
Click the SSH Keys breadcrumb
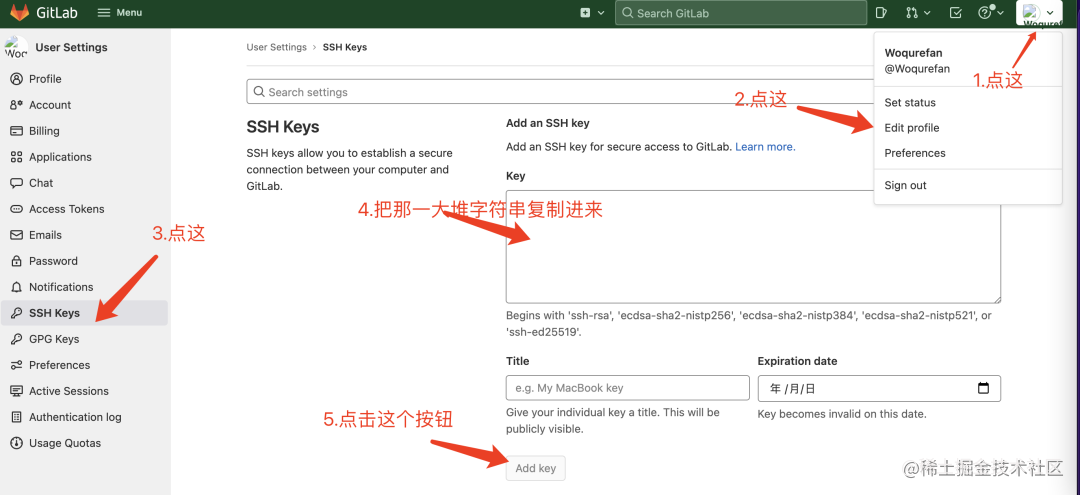coord(344,48)
